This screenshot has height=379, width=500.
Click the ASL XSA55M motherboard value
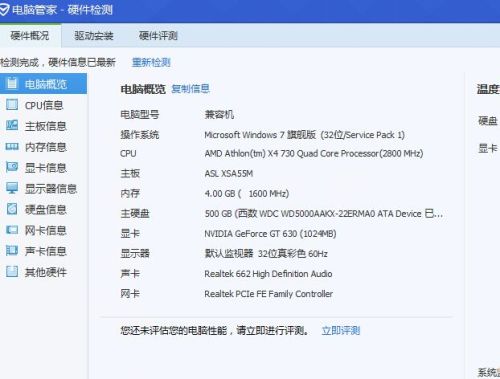(x=229, y=173)
